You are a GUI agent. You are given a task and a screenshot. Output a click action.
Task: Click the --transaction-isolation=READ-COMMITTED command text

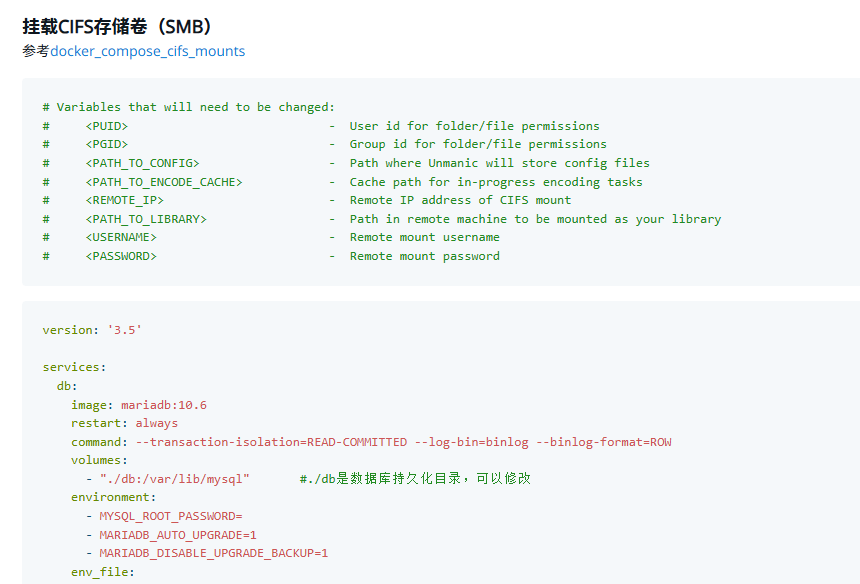pyautogui.click(x=271, y=442)
